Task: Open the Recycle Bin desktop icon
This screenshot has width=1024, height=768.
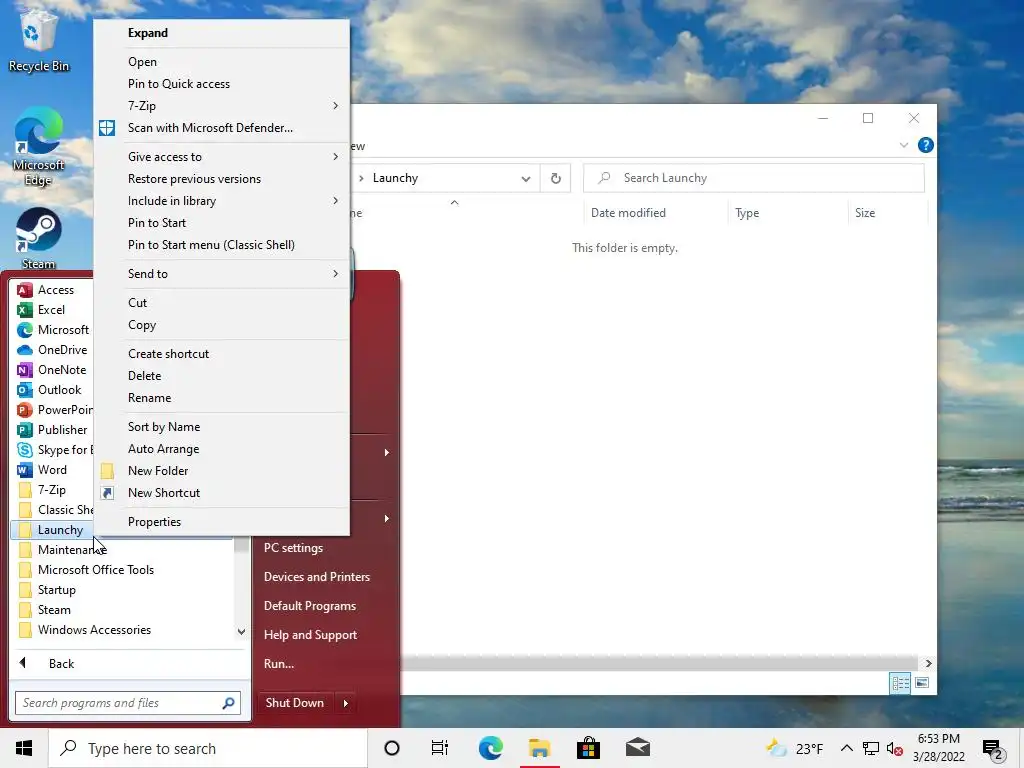Action: coord(38,40)
